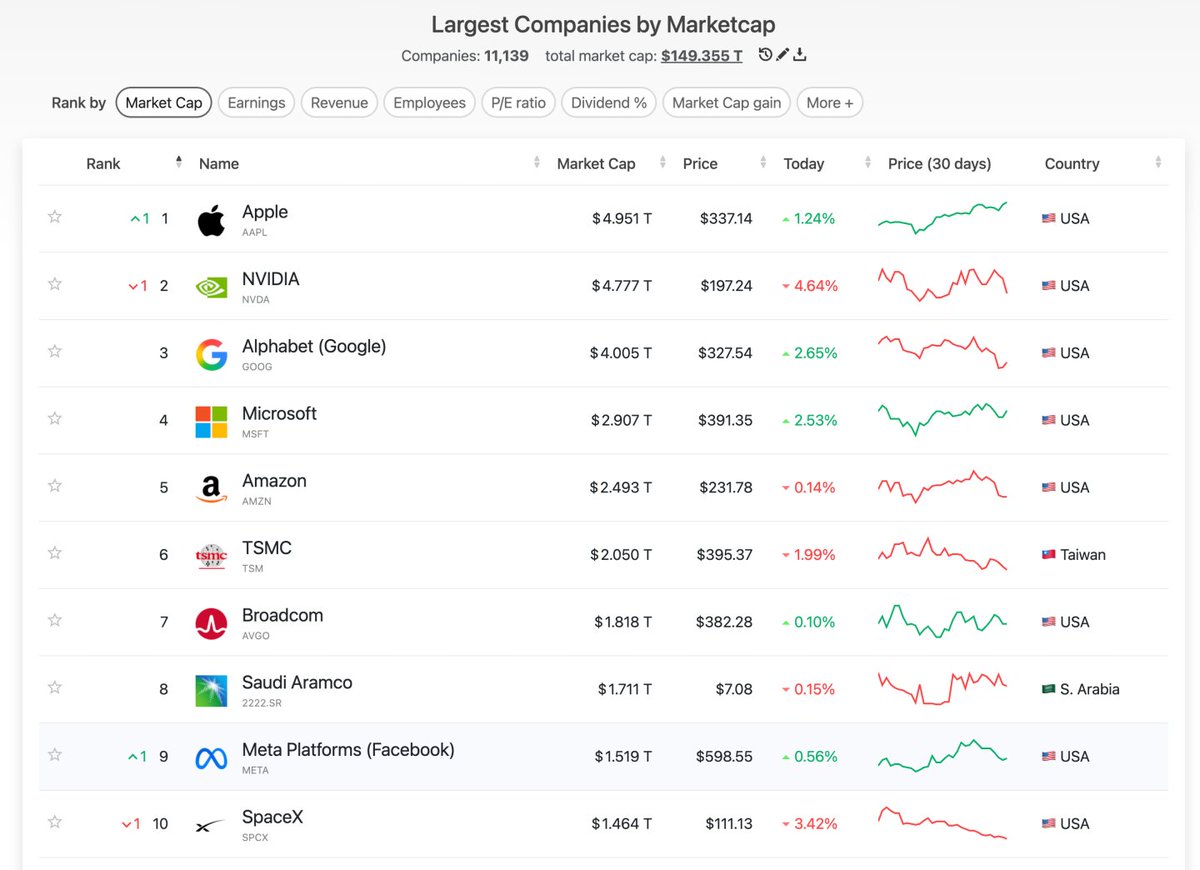This screenshot has width=1200, height=870.
Task: Rank by Market Cap gain
Action: click(727, 103)
